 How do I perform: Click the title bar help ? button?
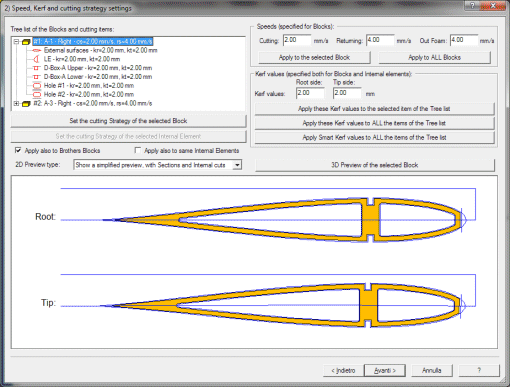472,5
